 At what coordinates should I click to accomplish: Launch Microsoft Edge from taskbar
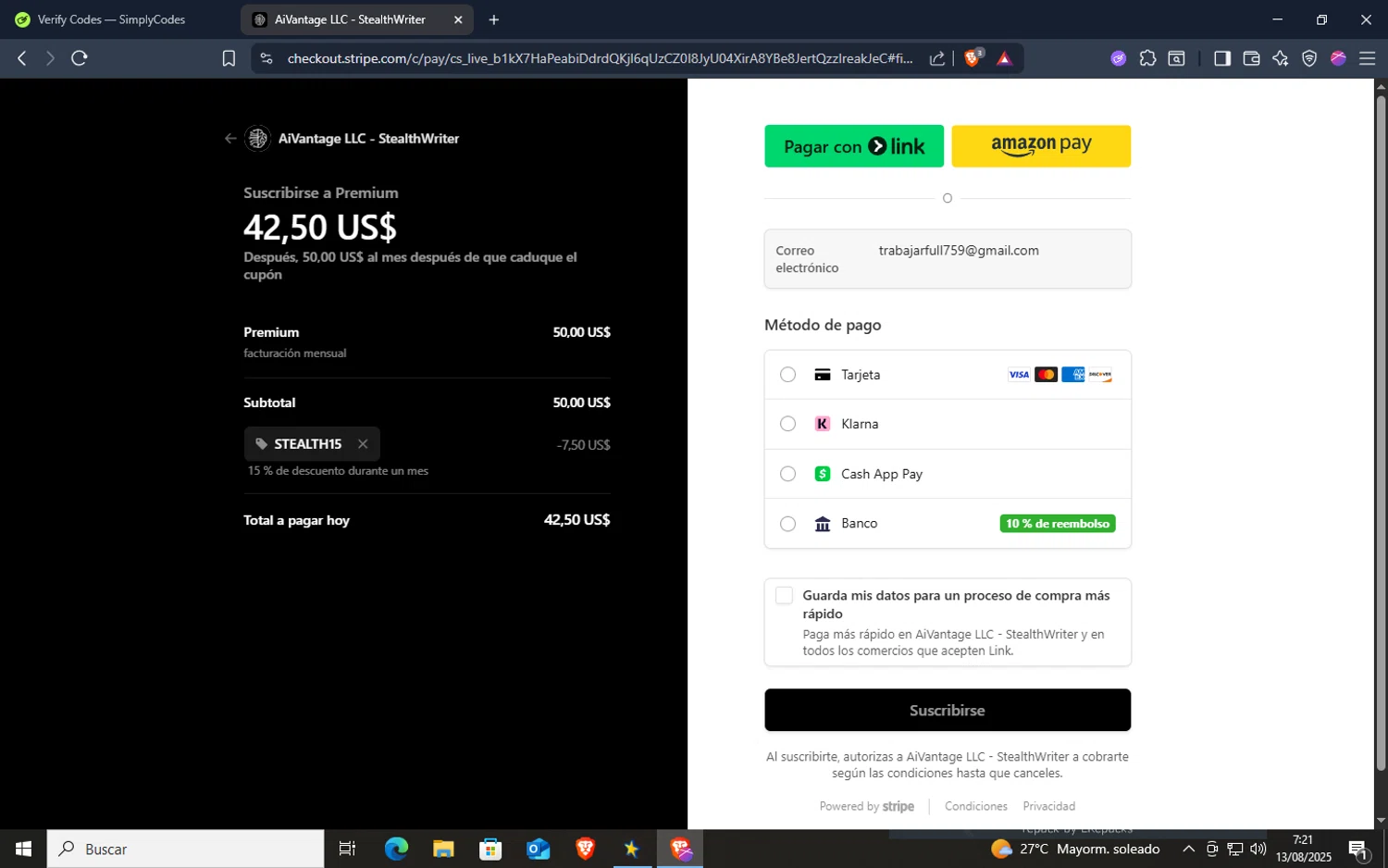click(396, 849)
